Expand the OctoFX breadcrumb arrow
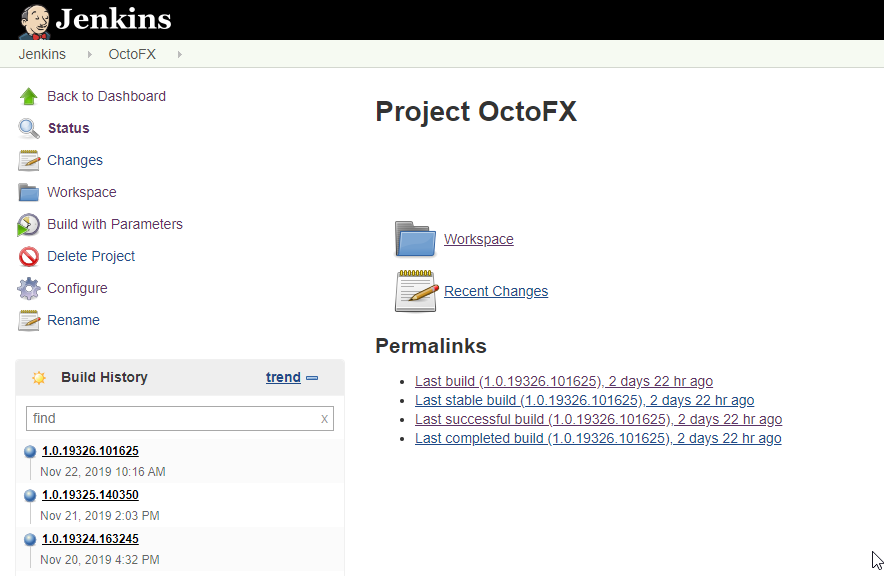This screenshot has height=576, width=884. [x=179, y=55]
